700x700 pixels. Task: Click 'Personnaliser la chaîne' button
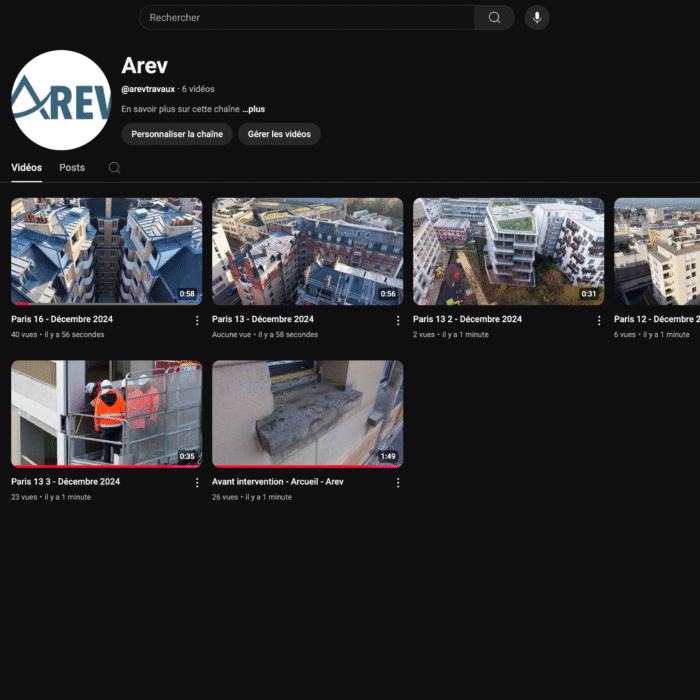pyautogui.click(x=177, y=134)
